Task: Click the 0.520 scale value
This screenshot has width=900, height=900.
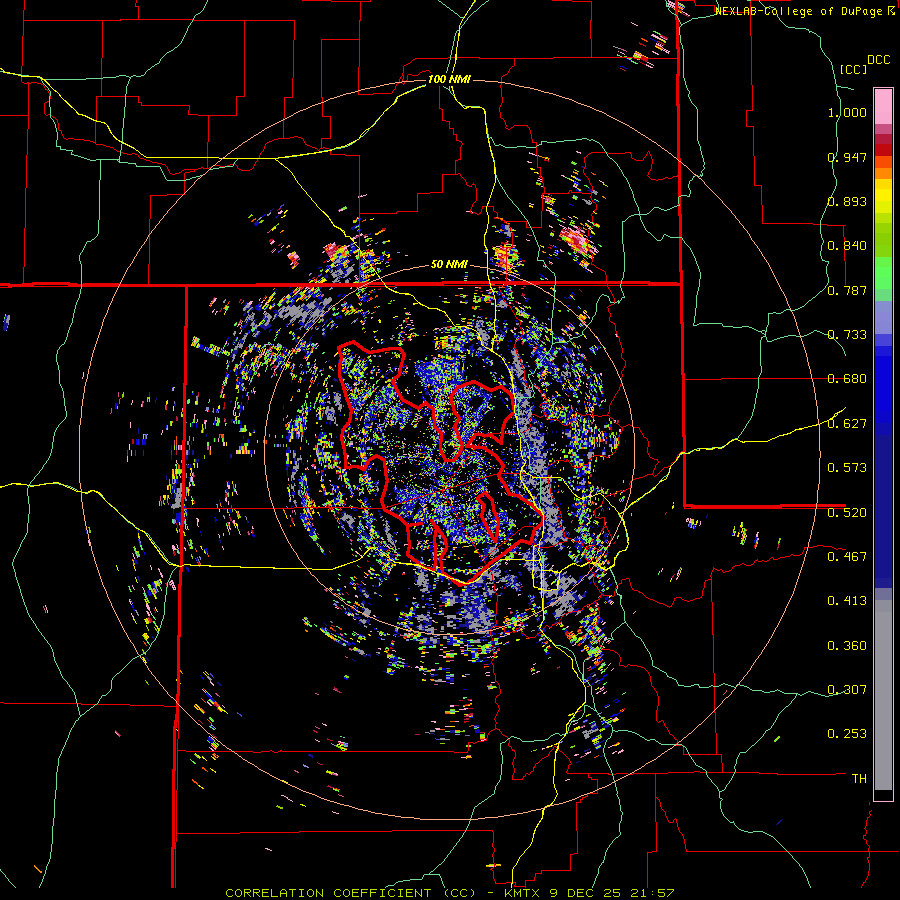Action: (x=847, y=512)
